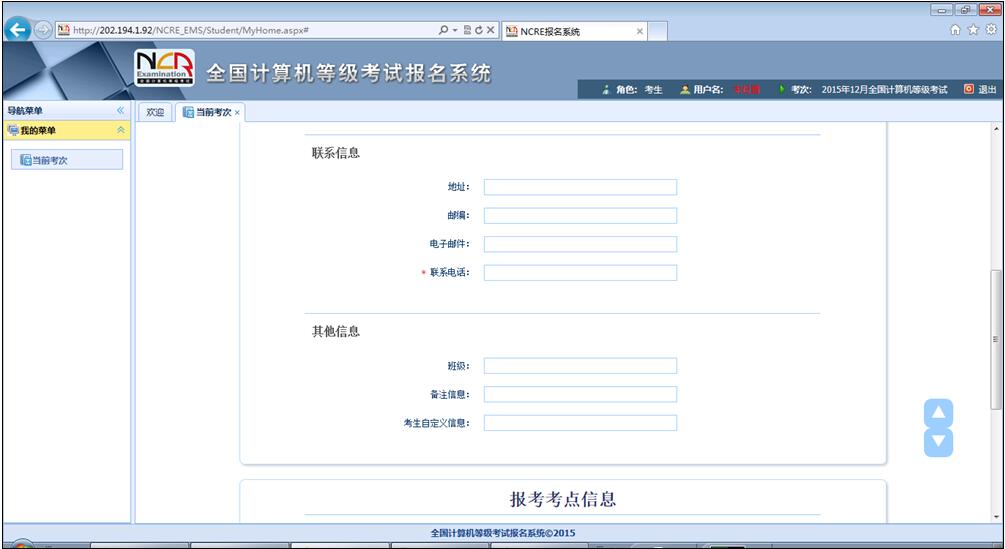Collapse navigation menu with double-left chevron
Screen dimensions: 1005x549
coord(120,111)
